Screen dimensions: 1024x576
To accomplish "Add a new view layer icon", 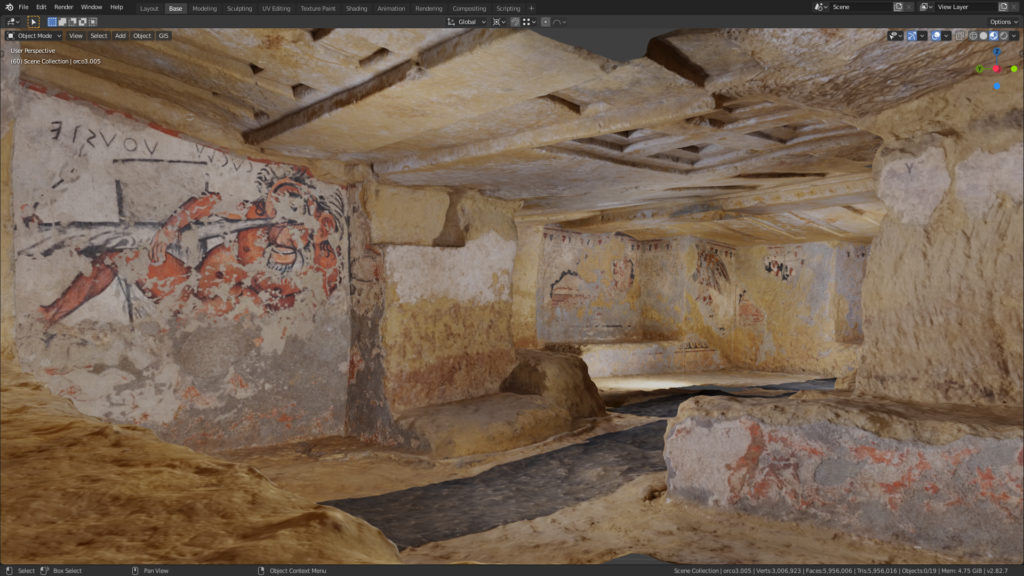I will [x=1003, y=7].
